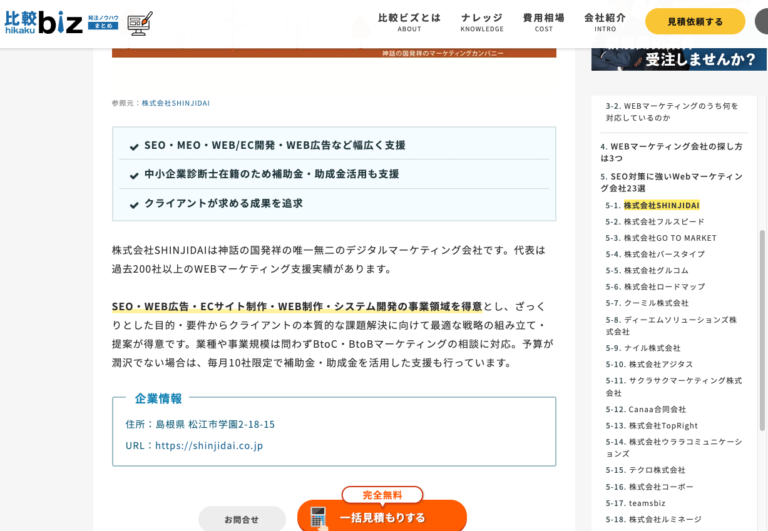Open the 株式会社SHINJIDAI source link
Image resolution: width=768 pixels, height=531 pixels.
(x=176, y=103)
